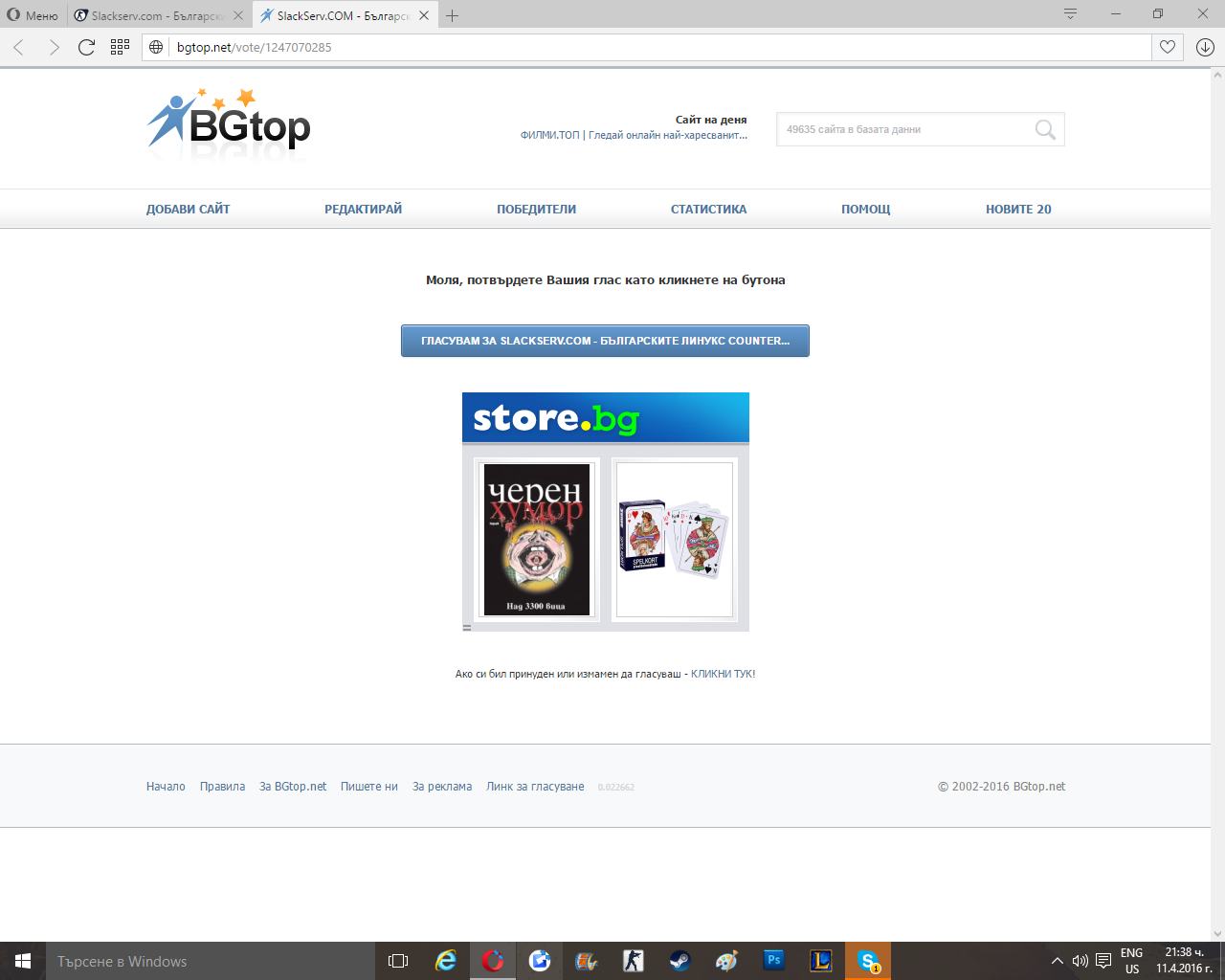The width and height of the screenshot is (1225, 980).
Task: Open the Черен хумор book ad
Action: [537, 540]
